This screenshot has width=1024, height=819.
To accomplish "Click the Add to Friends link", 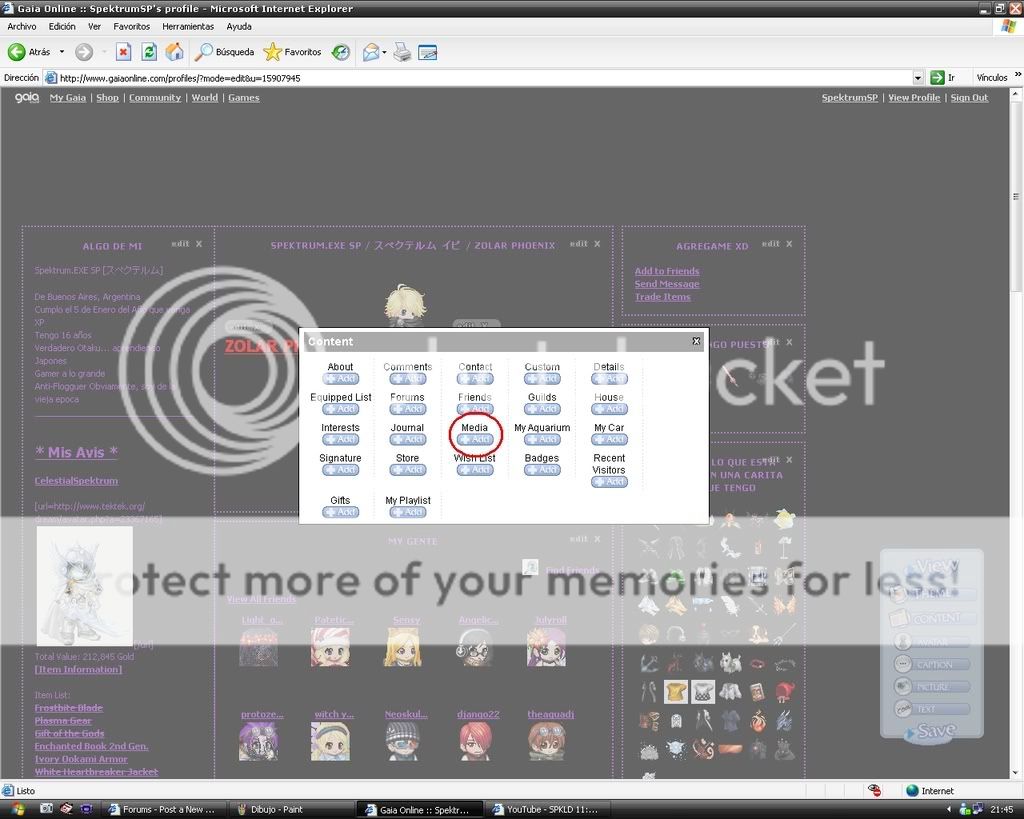I will (666, 270).
